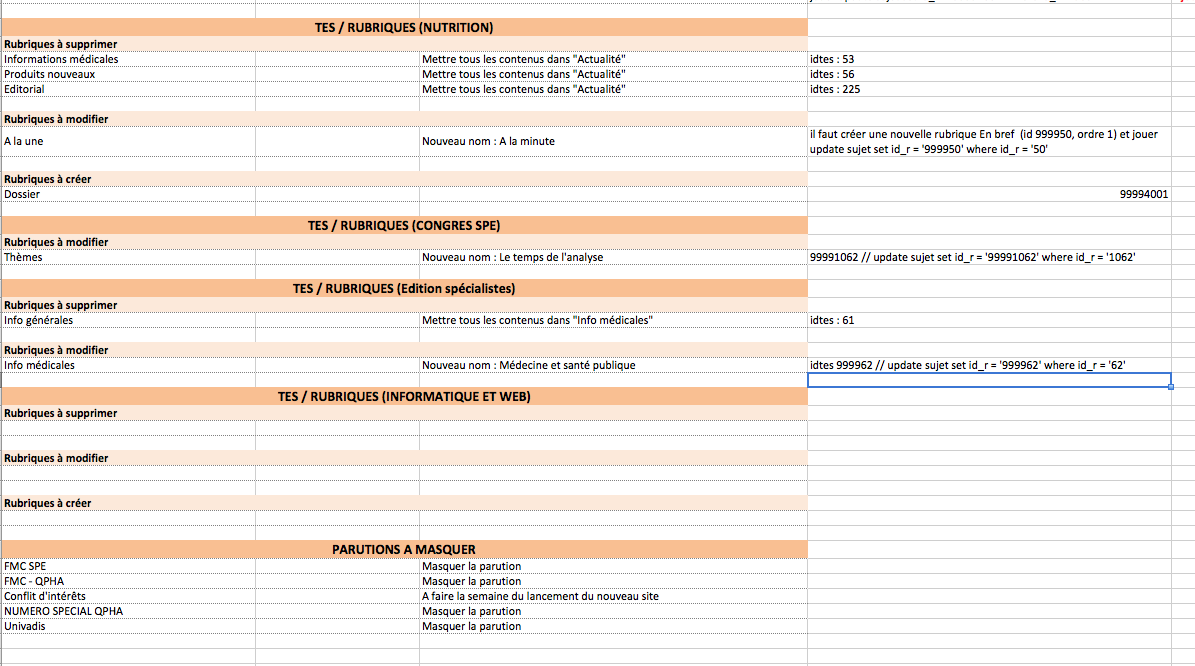Viewport: 1195px width, 666px height.
Task: Select the "Thèmes" cell
Action: tap(24, 257)
